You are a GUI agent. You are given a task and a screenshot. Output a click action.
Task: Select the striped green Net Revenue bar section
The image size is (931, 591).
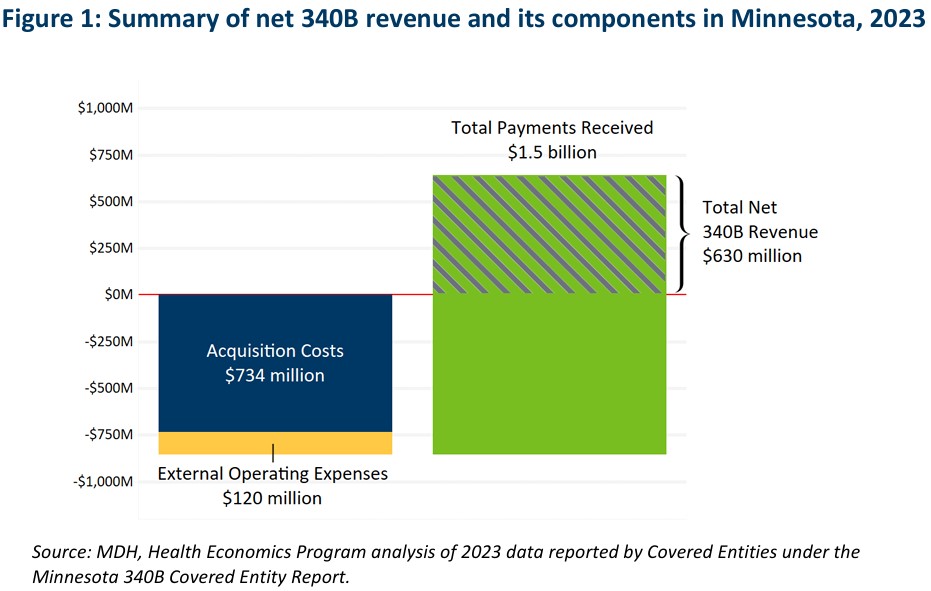click(548, 234)
